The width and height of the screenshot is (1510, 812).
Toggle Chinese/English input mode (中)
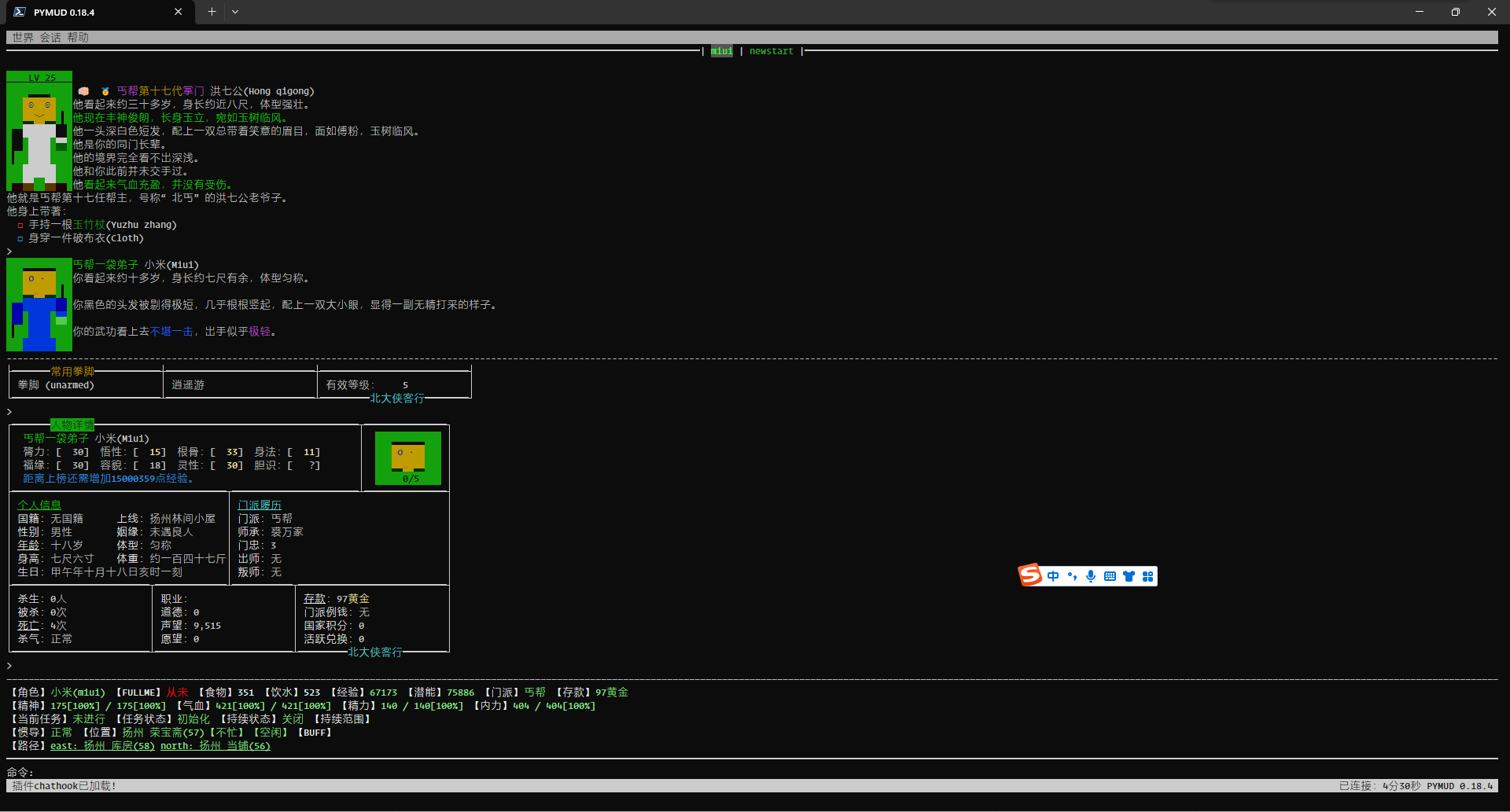(1053, 576)
